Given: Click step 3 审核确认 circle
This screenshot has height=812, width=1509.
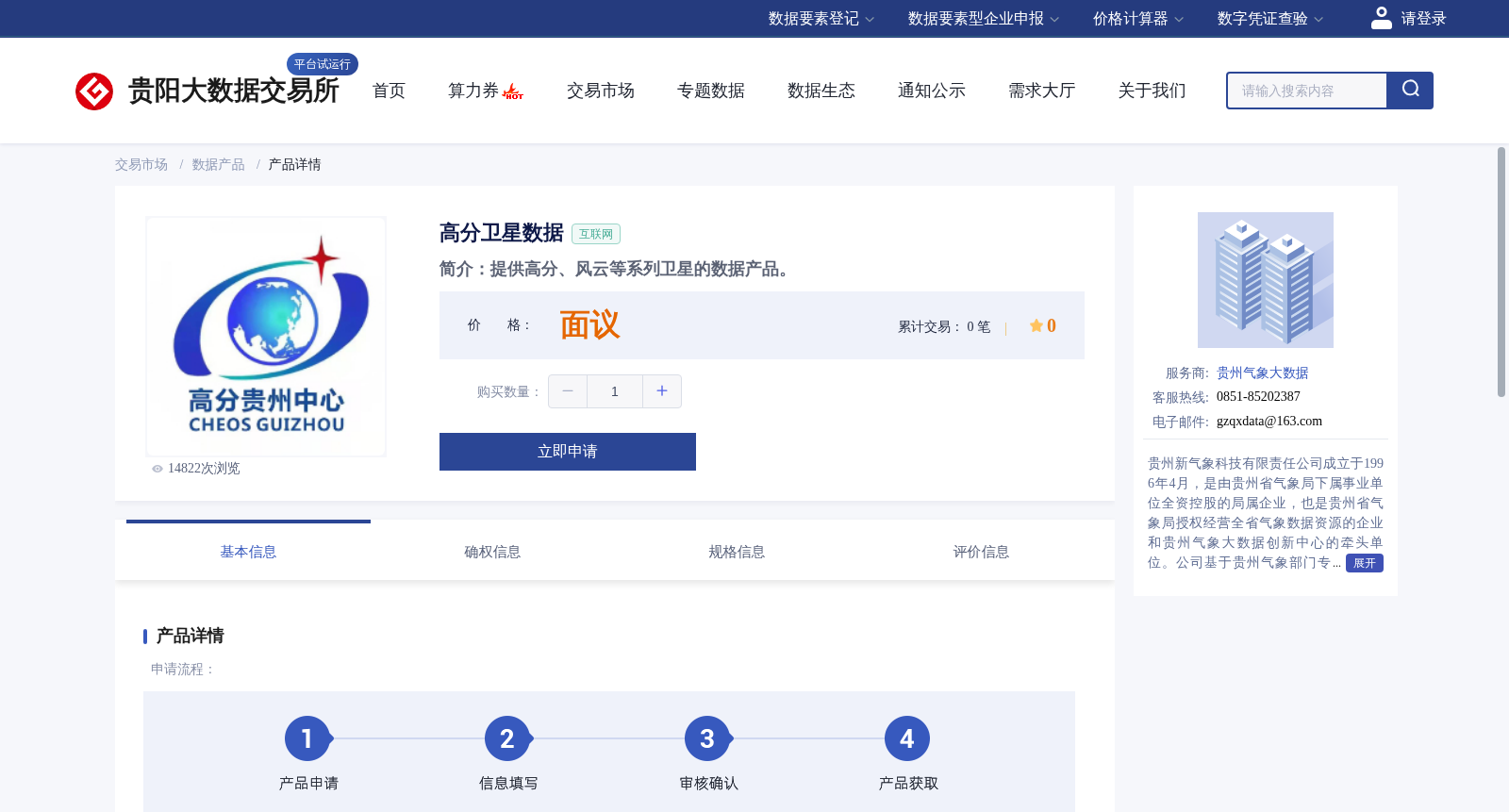Looking at the screenshot, I should [x=707, y=738].
